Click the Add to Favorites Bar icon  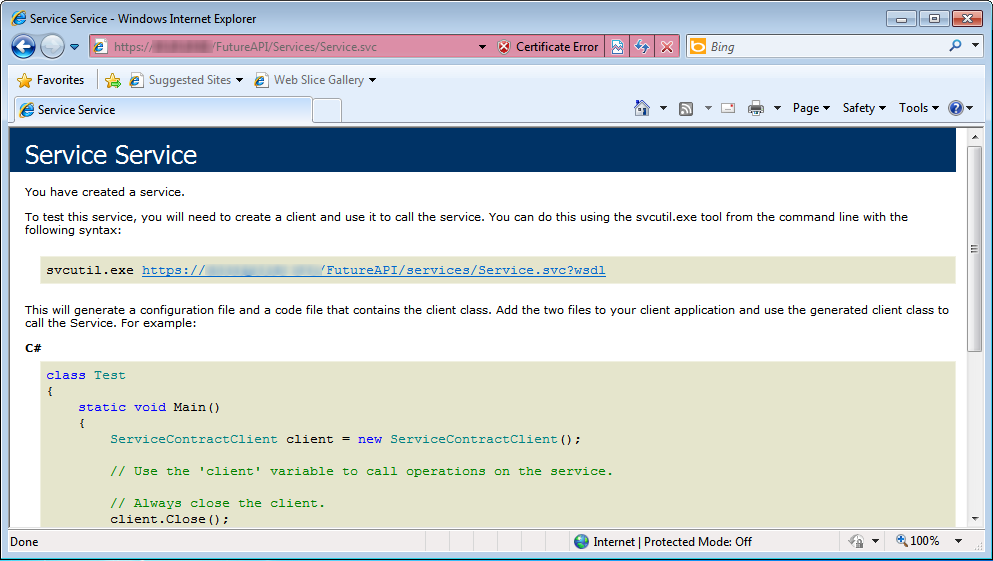click(113, 80)
